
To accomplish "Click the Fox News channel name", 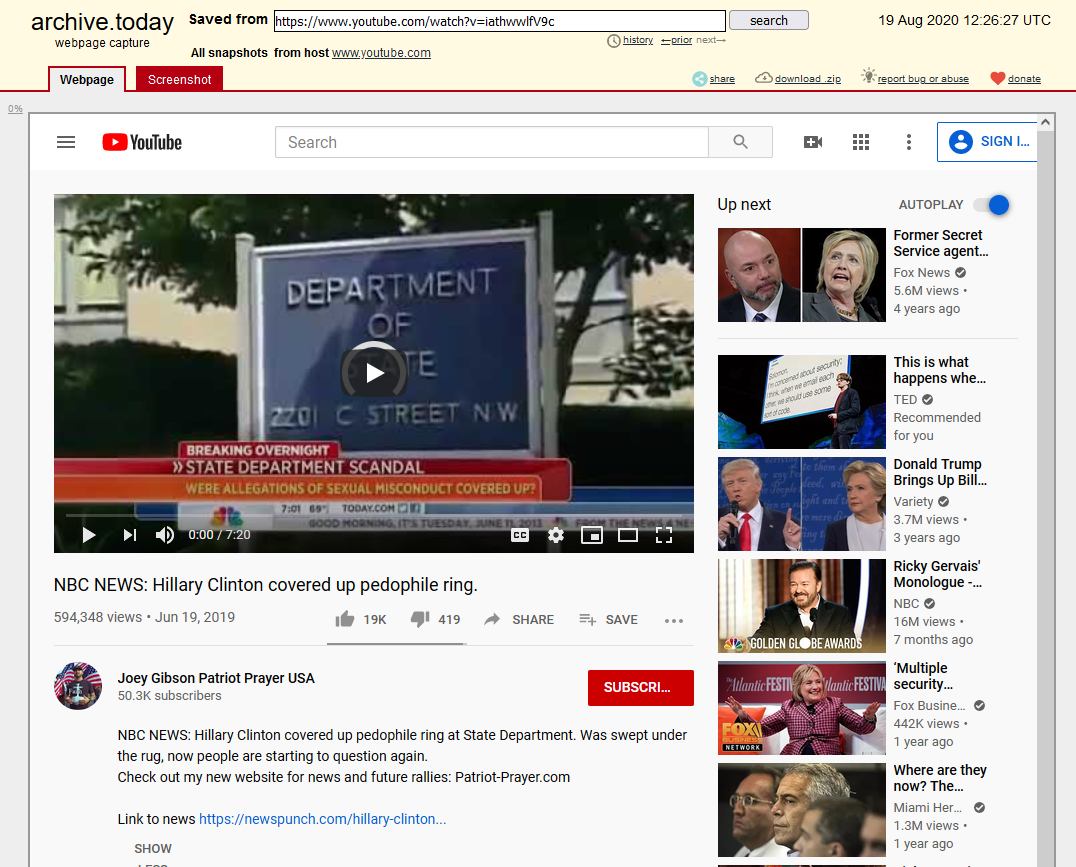I will (922, 273).
